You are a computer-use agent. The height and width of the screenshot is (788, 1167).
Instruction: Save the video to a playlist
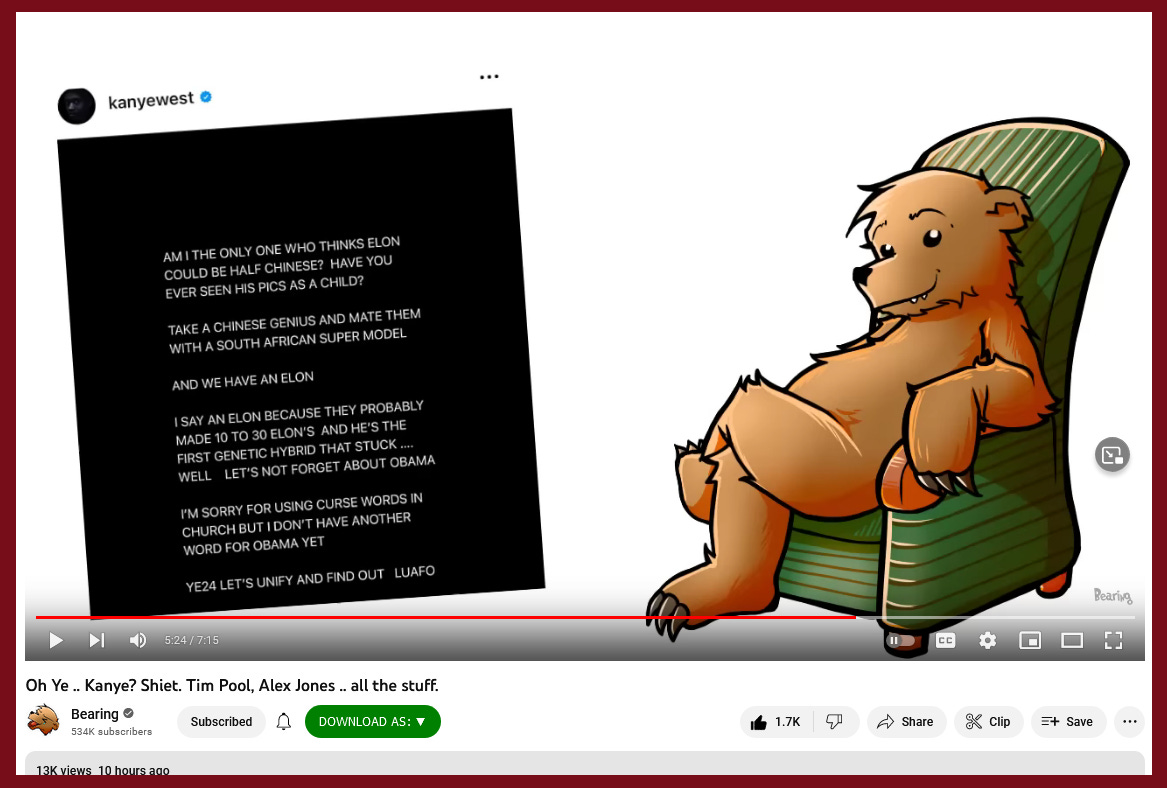1068,722
